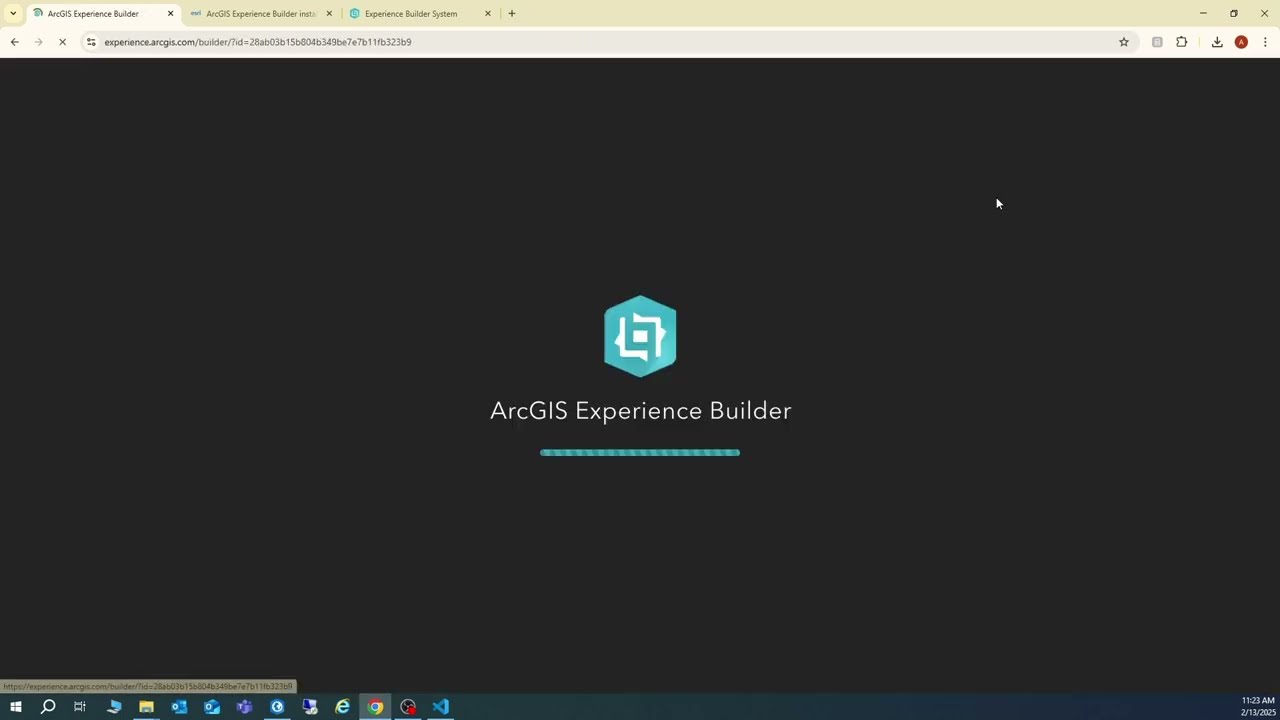The height and width of the screenshot is (720, 1280).
Task: Click the loading progress bar
Action: (640, 452)
